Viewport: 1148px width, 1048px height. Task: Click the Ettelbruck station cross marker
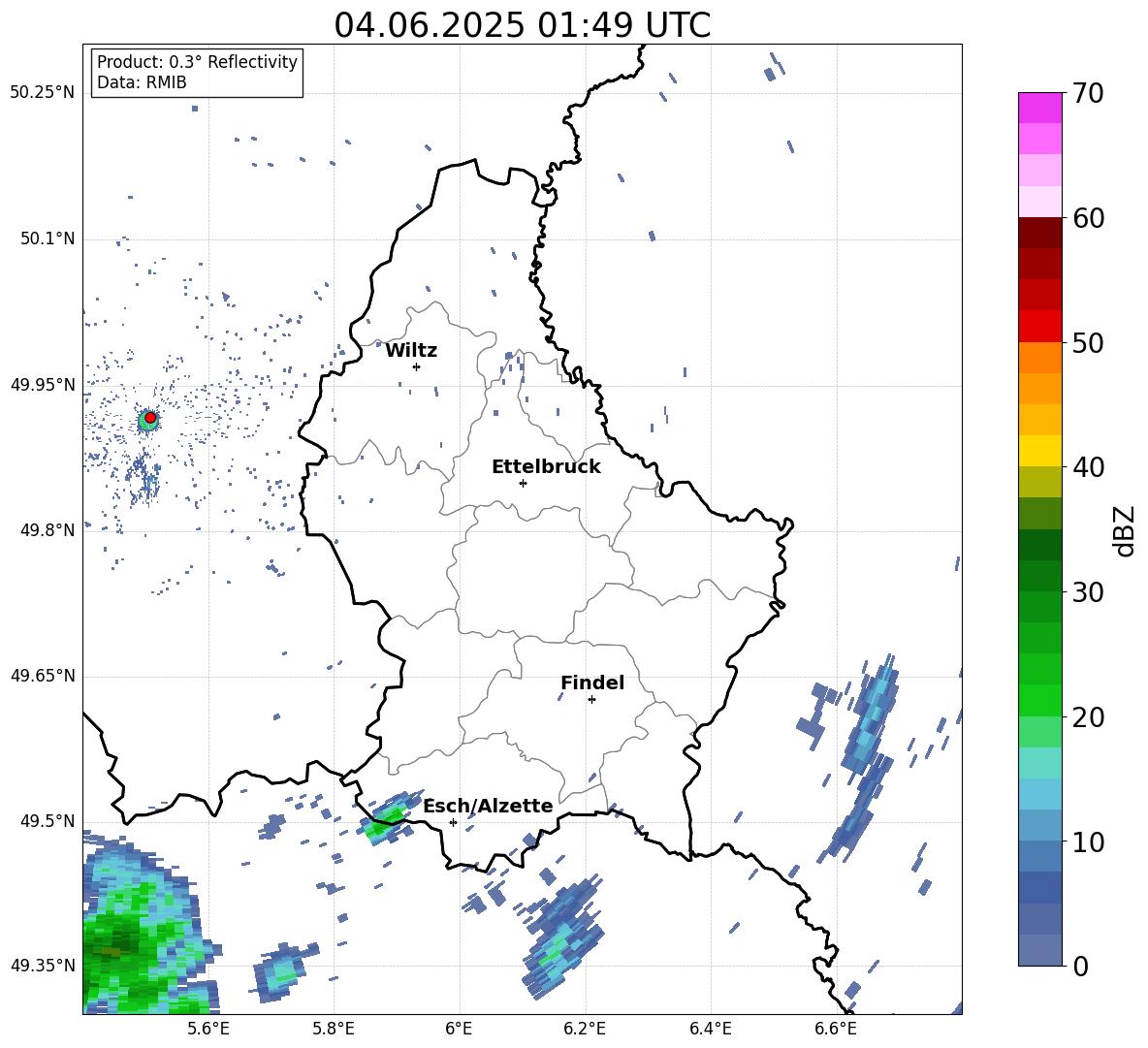(523, 483)
